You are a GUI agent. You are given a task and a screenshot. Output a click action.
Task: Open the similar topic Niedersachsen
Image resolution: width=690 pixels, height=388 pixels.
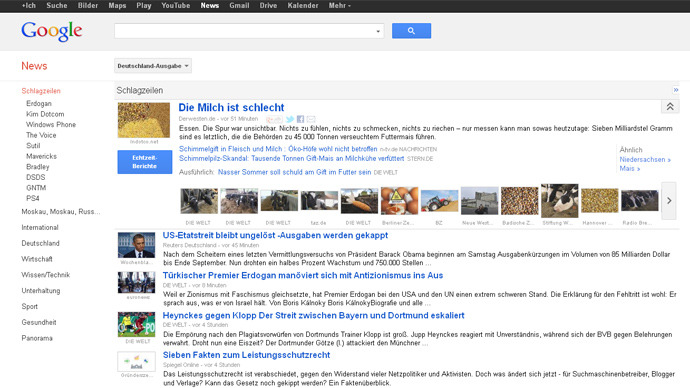tap(645, 160)
